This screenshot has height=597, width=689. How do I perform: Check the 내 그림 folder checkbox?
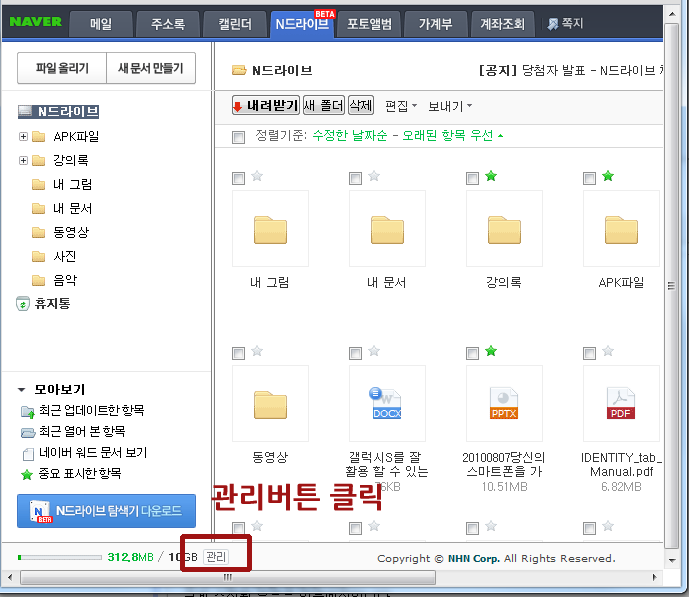tap(238, 178)
